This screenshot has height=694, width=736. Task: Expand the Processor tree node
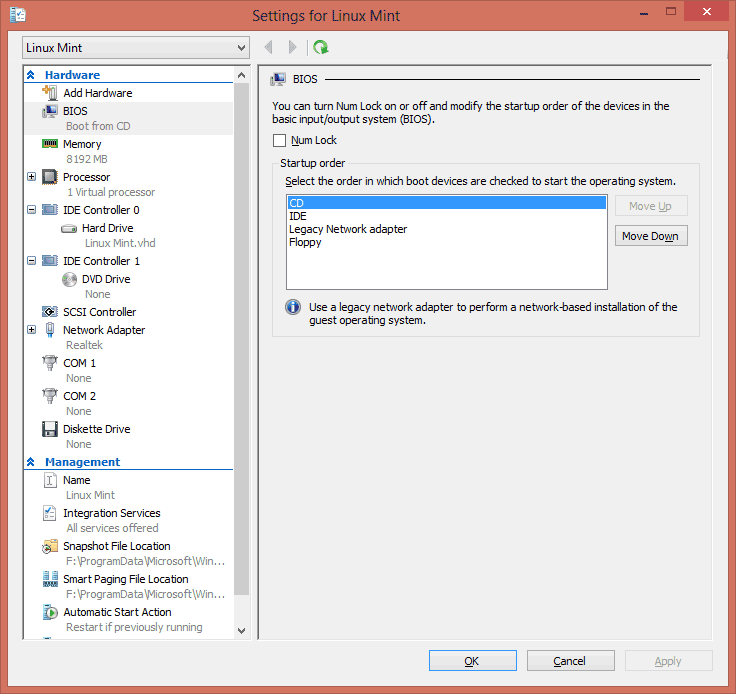(31, 177)
